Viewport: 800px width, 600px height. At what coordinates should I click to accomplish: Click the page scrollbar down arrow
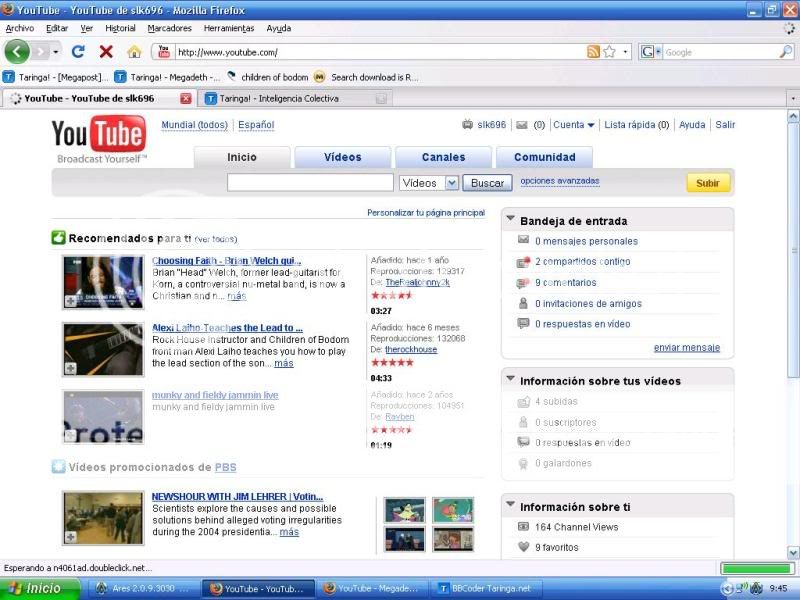point(793,553)
